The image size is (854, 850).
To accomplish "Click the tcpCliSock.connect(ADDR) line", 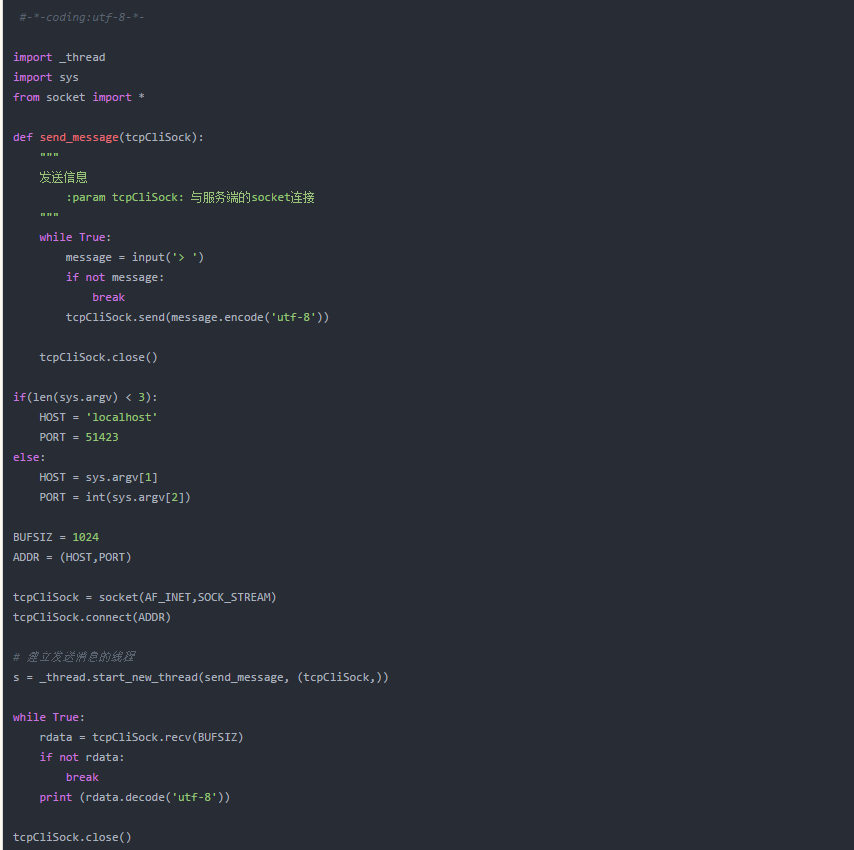I will click(x=92, y=617).
